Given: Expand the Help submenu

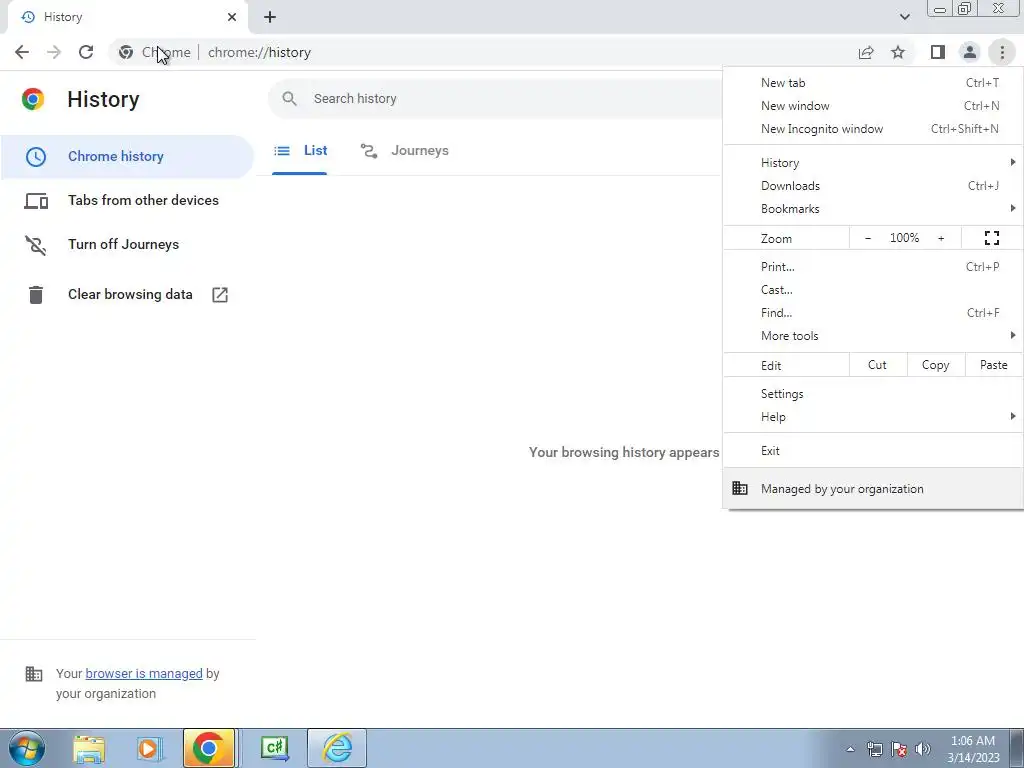Looking at the screenshot, I should coord(873,417).
